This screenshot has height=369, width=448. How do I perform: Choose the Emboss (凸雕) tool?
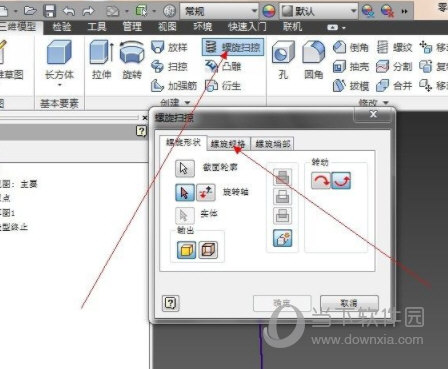[223, 67]
